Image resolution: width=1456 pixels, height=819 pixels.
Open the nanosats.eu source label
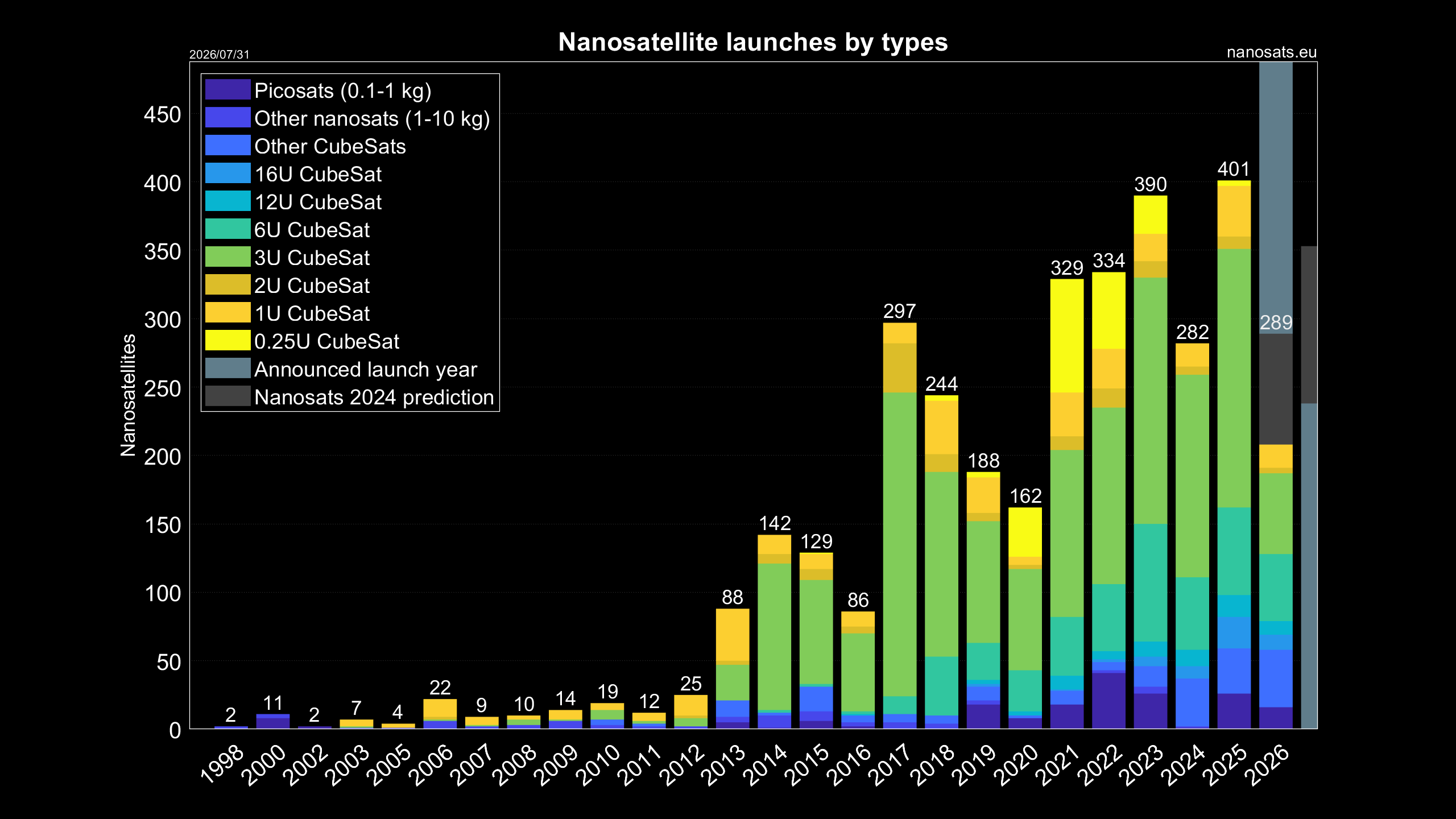coord(1271,52)
